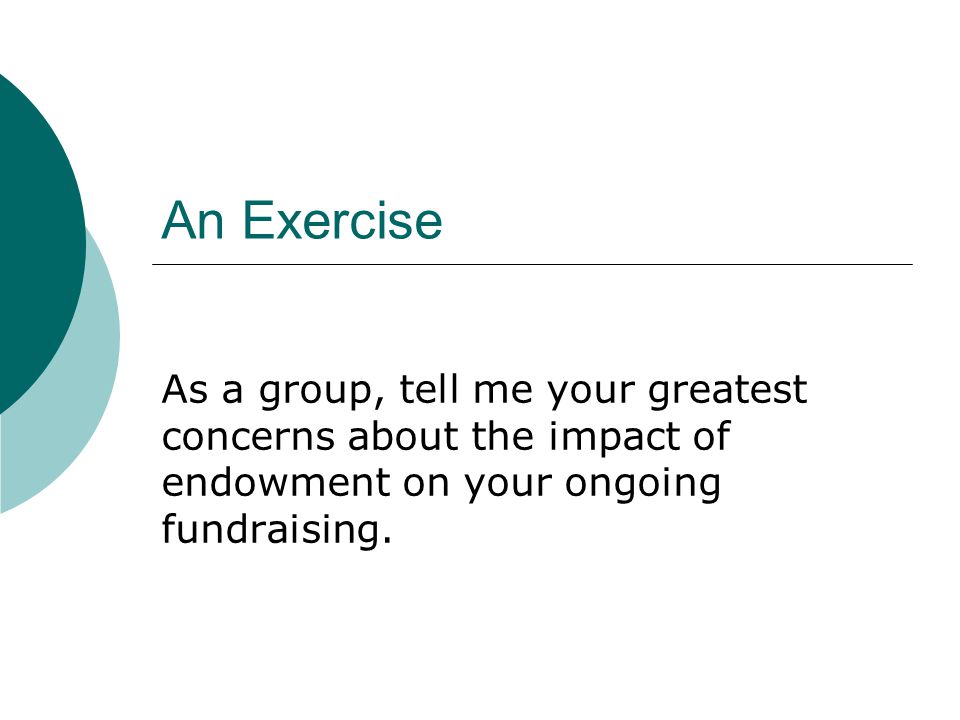The image size is (960, 720).
Task: Click the 'An Exercise' slide title
Action: (x=301, y=220)
